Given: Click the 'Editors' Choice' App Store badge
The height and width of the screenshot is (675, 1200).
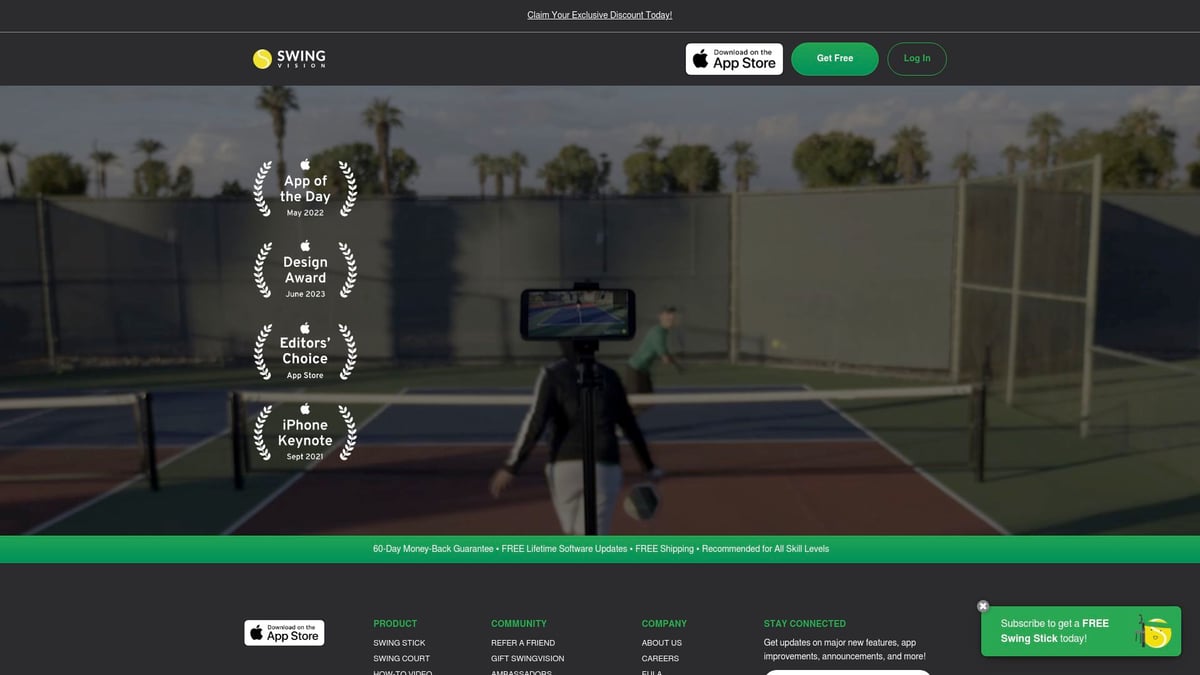Looking at the screenshot, I should coord(304,351).
